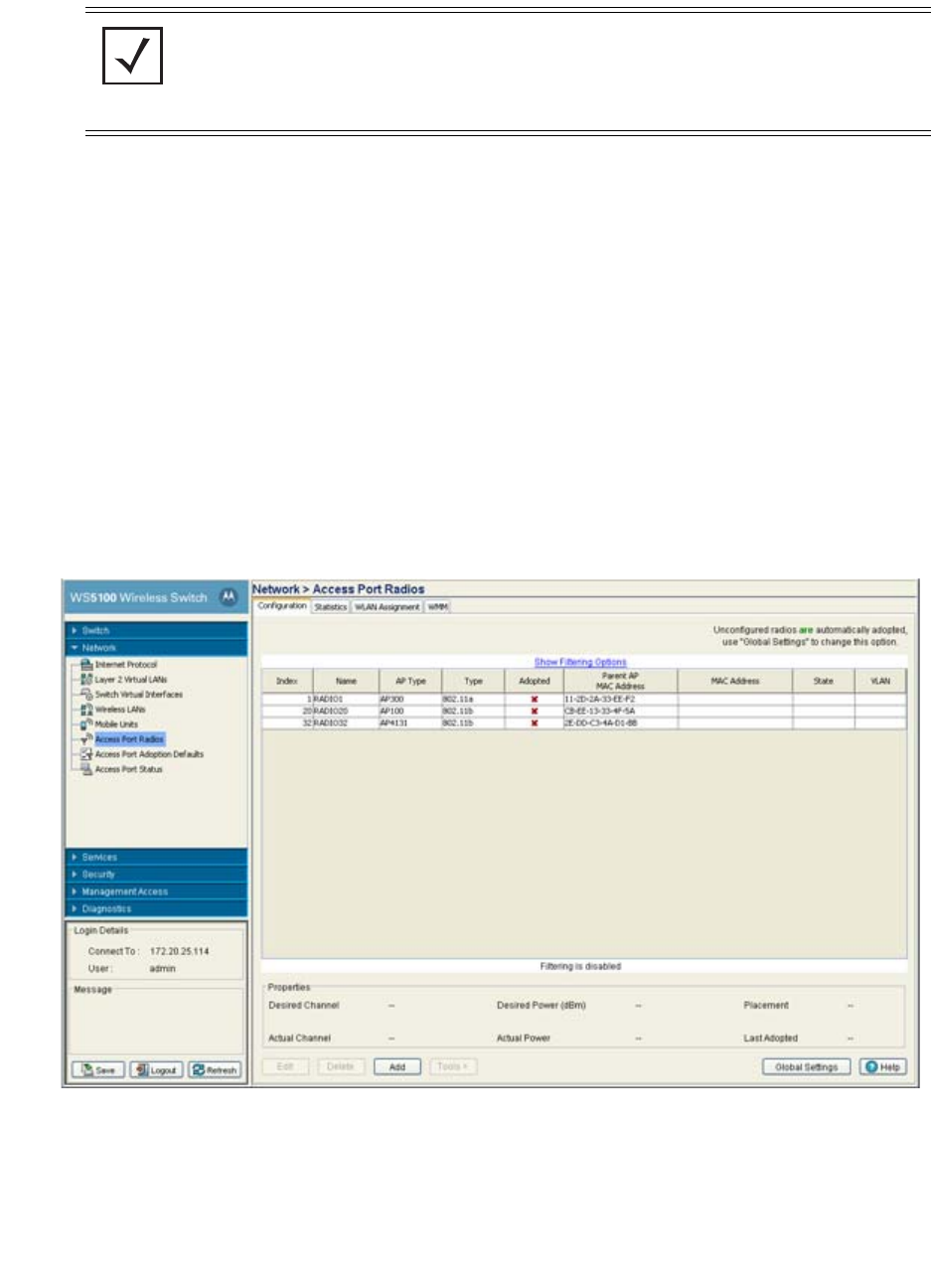Select Mobile Units tree item
Viewport: 931px width, 1288px height.
116,724
